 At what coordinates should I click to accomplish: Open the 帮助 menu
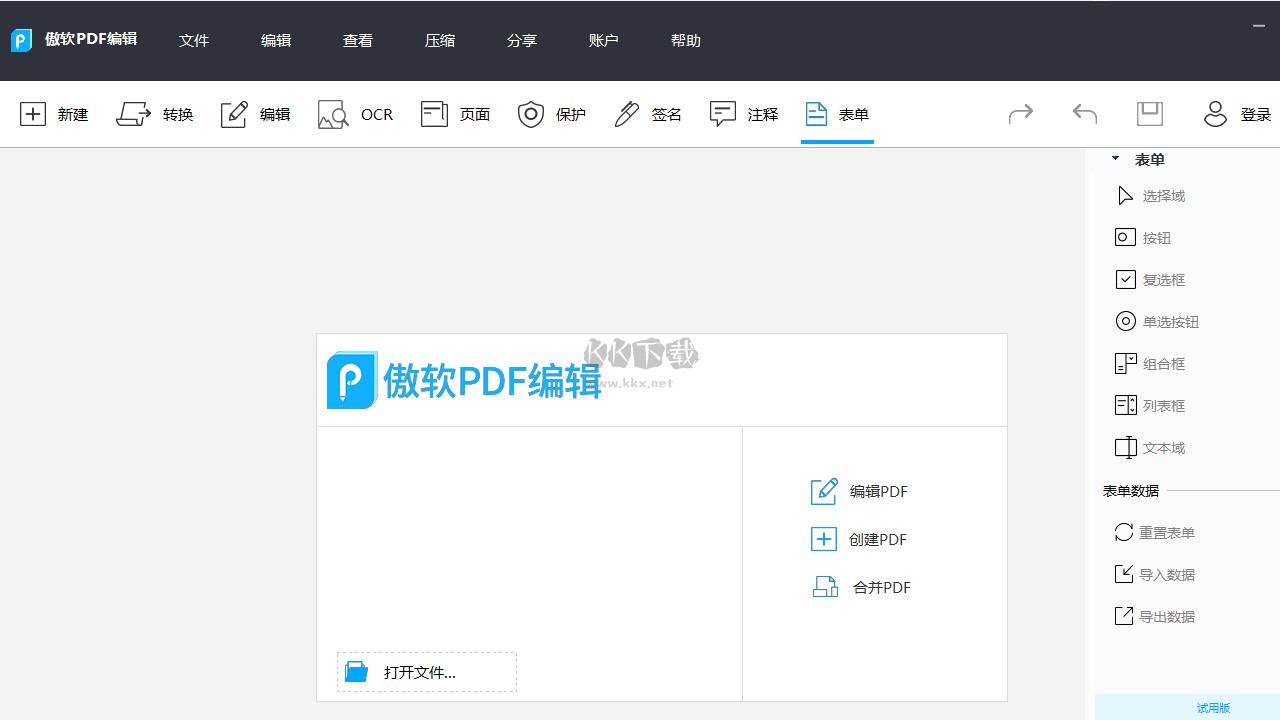[685, 40]
